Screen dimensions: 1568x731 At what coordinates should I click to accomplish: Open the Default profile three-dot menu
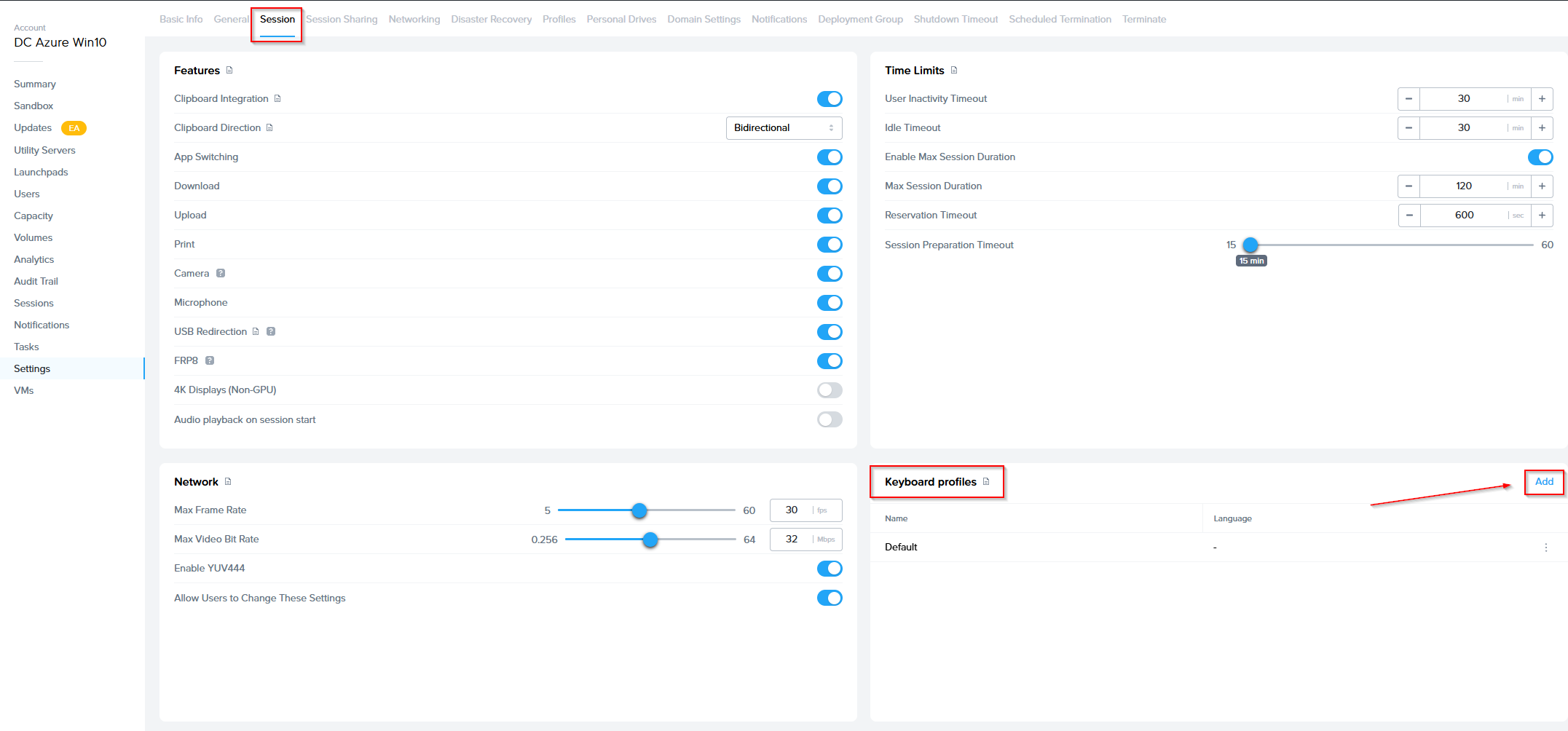click(1545, 548)
